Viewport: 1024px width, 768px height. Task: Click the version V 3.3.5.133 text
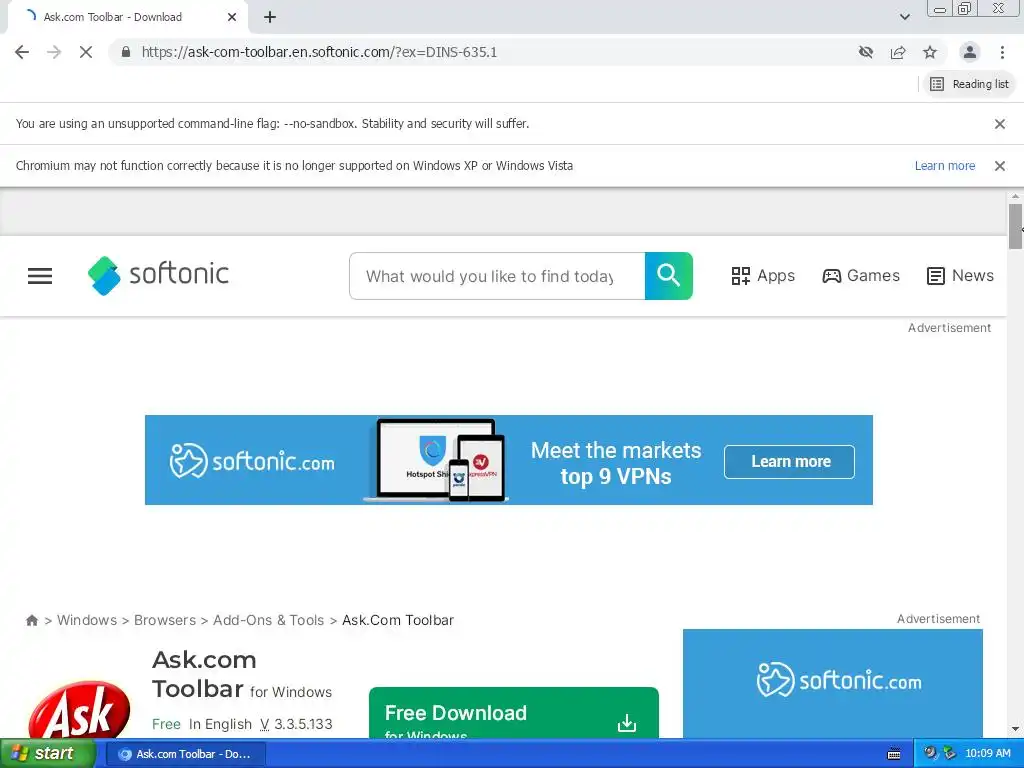click(296, 724)
